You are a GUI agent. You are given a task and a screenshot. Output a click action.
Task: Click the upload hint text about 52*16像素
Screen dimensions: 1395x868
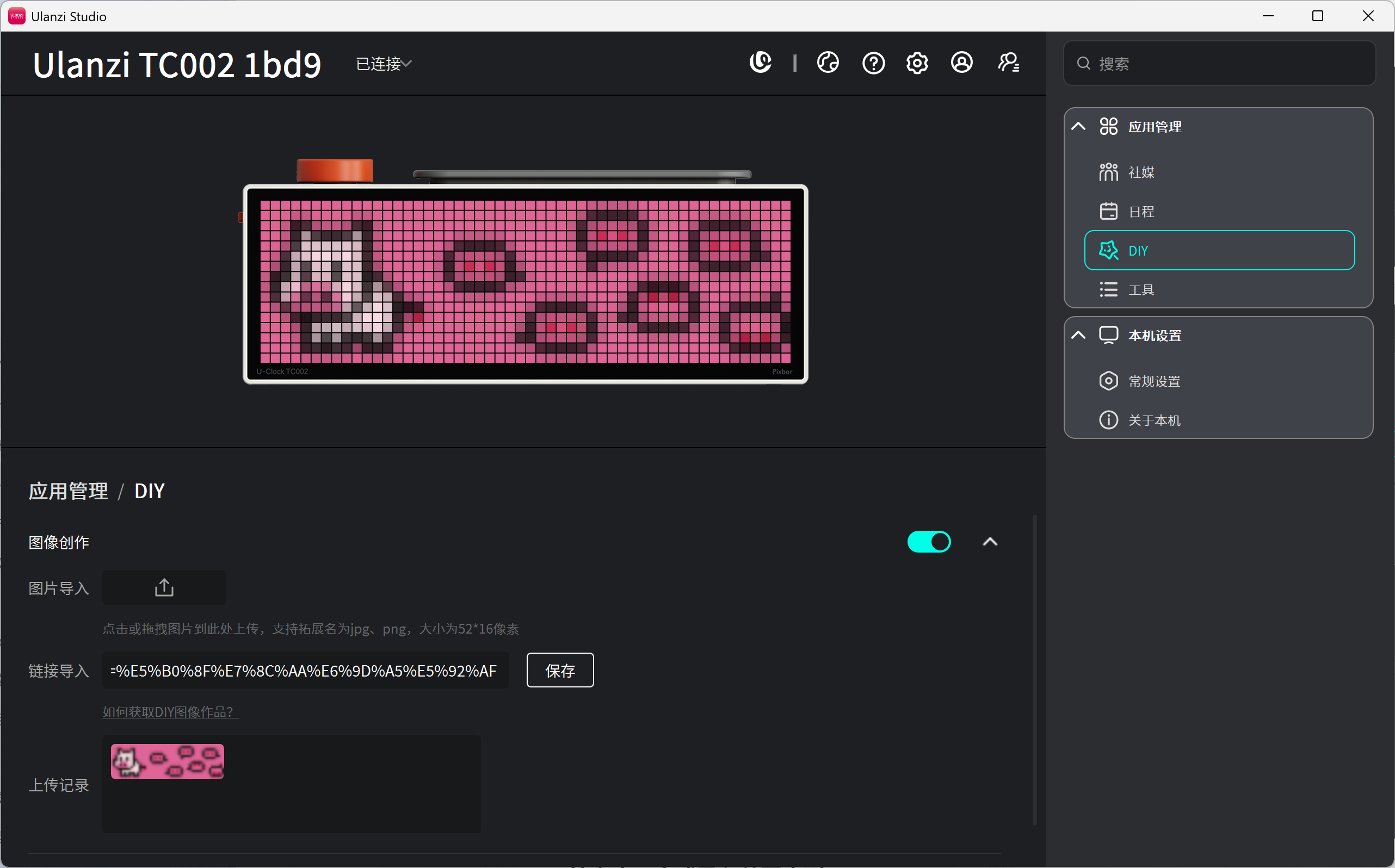pyautogui.click(x=311, y=629)
